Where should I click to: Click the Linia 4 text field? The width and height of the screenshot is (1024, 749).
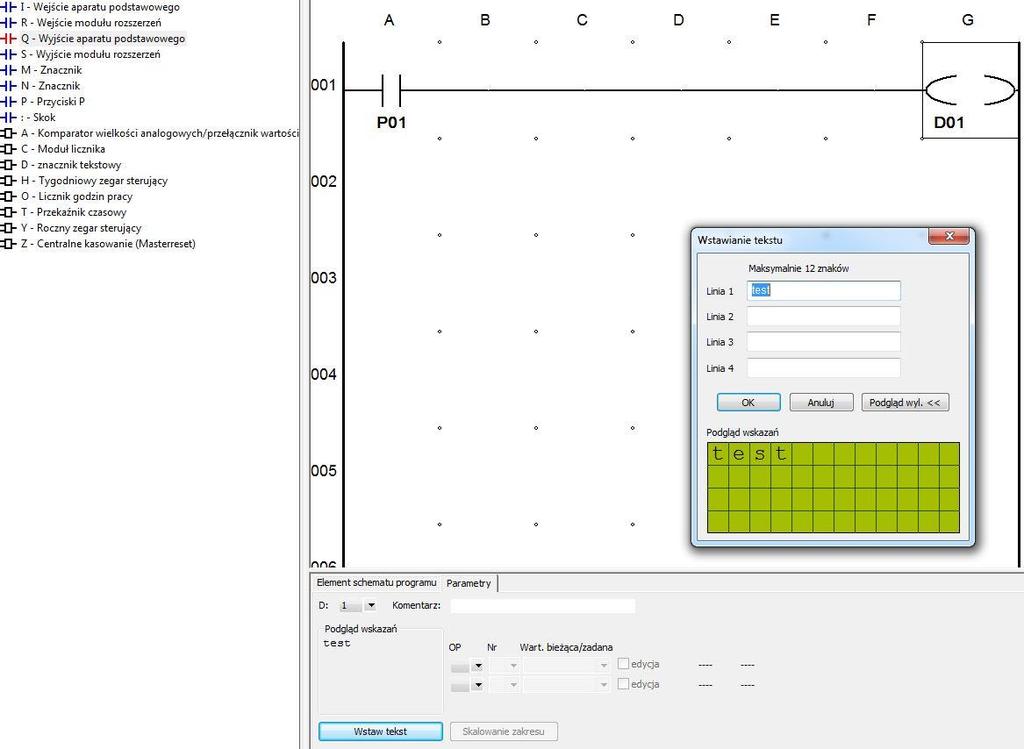pos(824,368)
